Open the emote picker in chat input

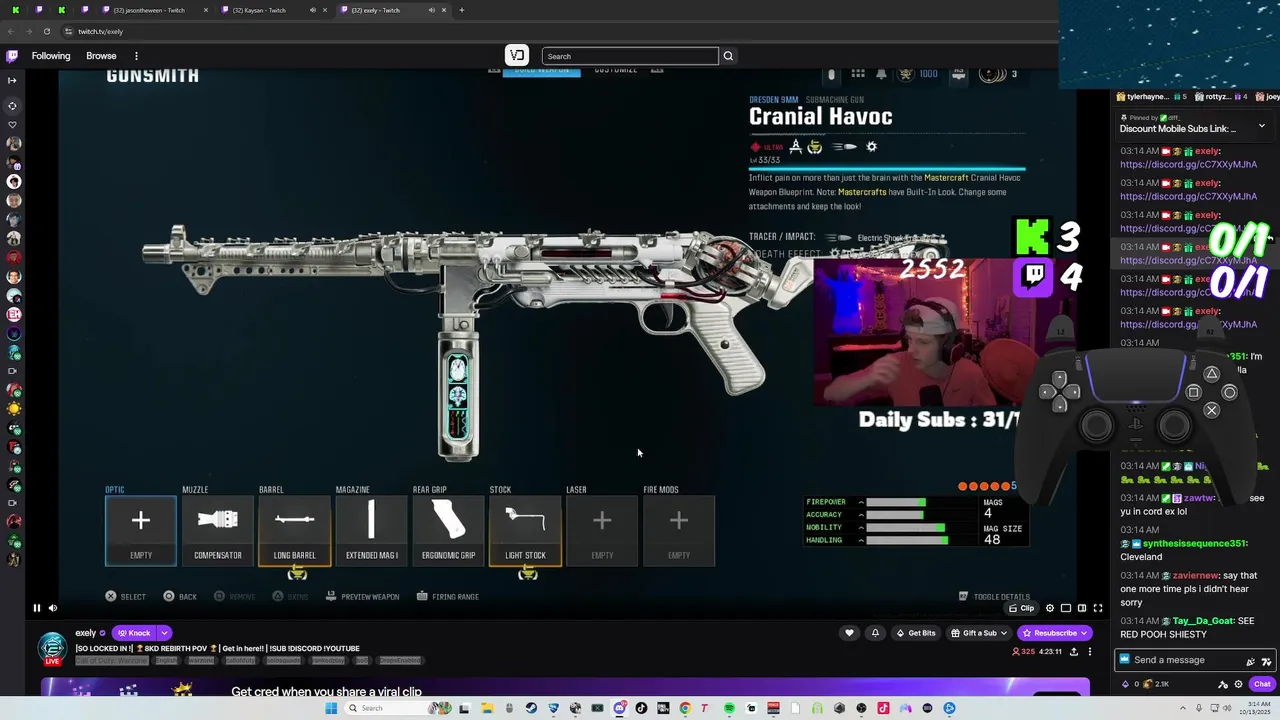click(1267, 661)
